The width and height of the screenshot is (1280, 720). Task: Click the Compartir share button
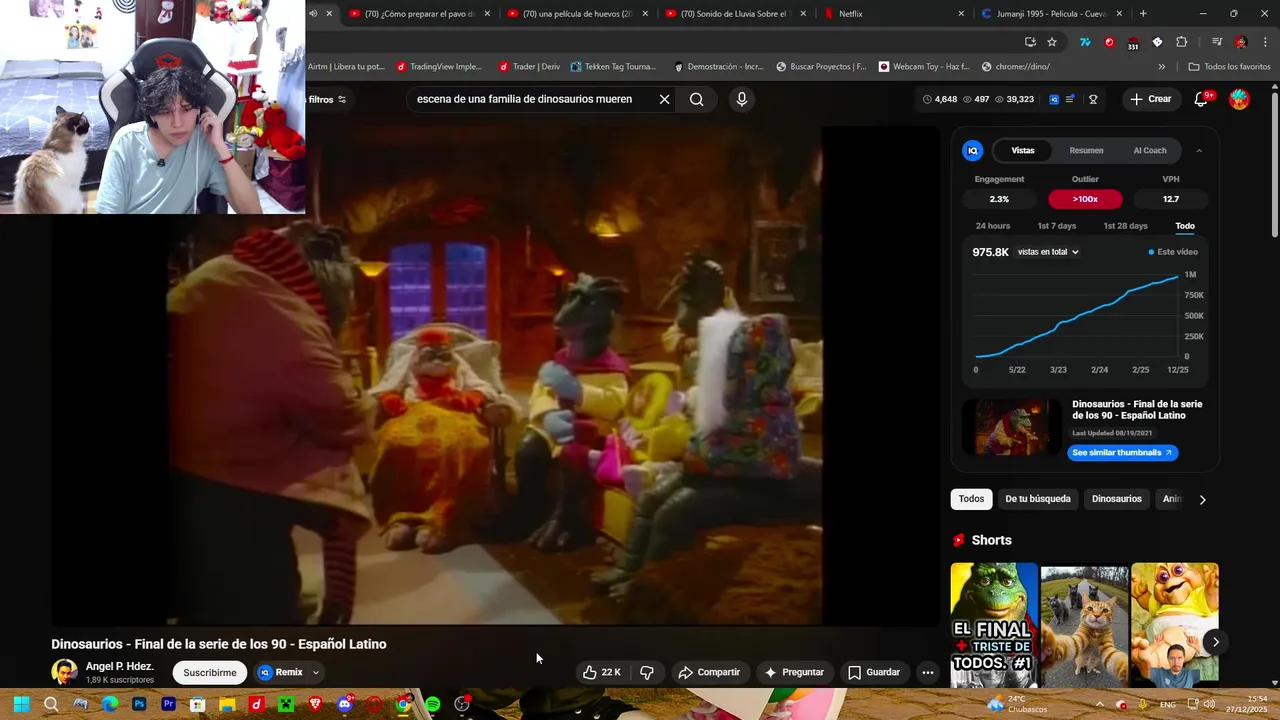[709, 672]
